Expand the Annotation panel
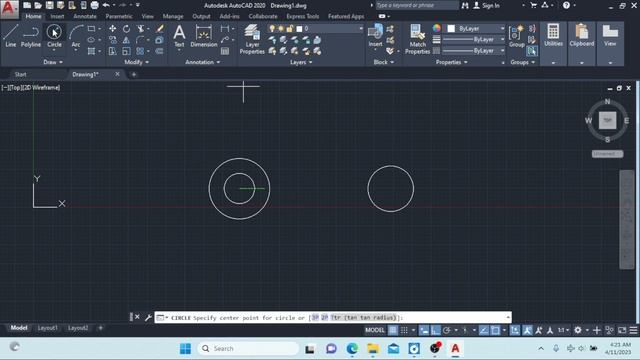Screen dimensions: 640x360 tap(203, 62)
